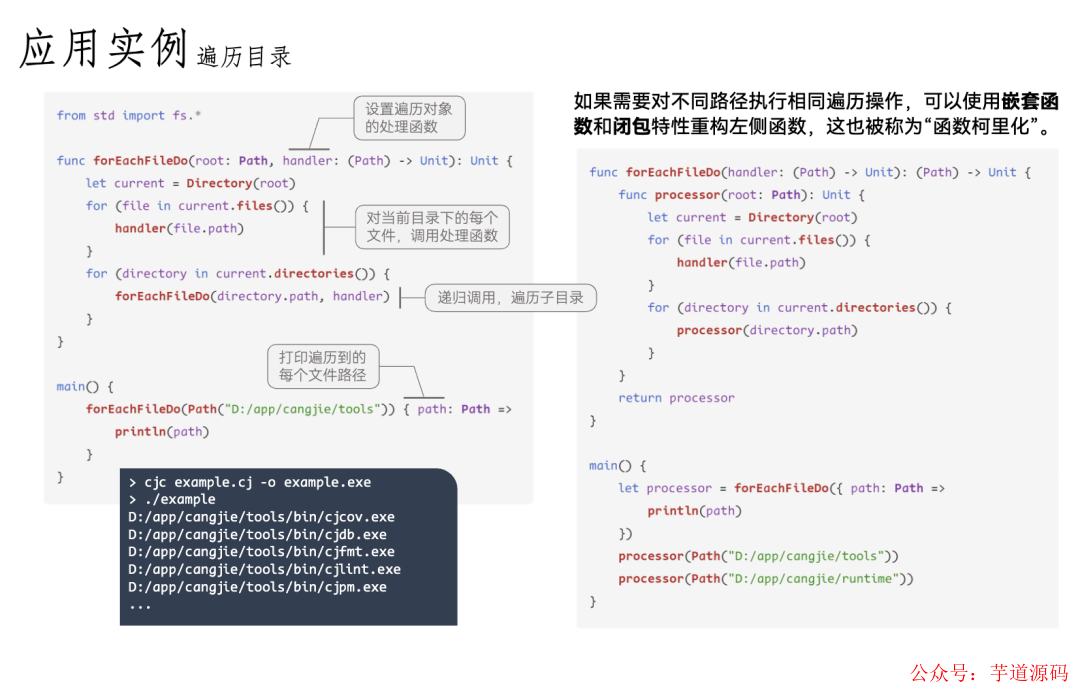Select the processor function name in right code
Image resolution: width=1080 pixels, height=693 pixels.
686,194
